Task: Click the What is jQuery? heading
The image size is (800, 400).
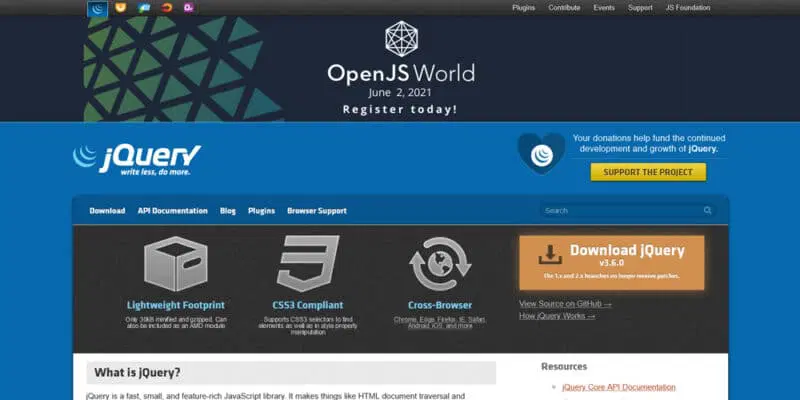Action: [137, 372]
